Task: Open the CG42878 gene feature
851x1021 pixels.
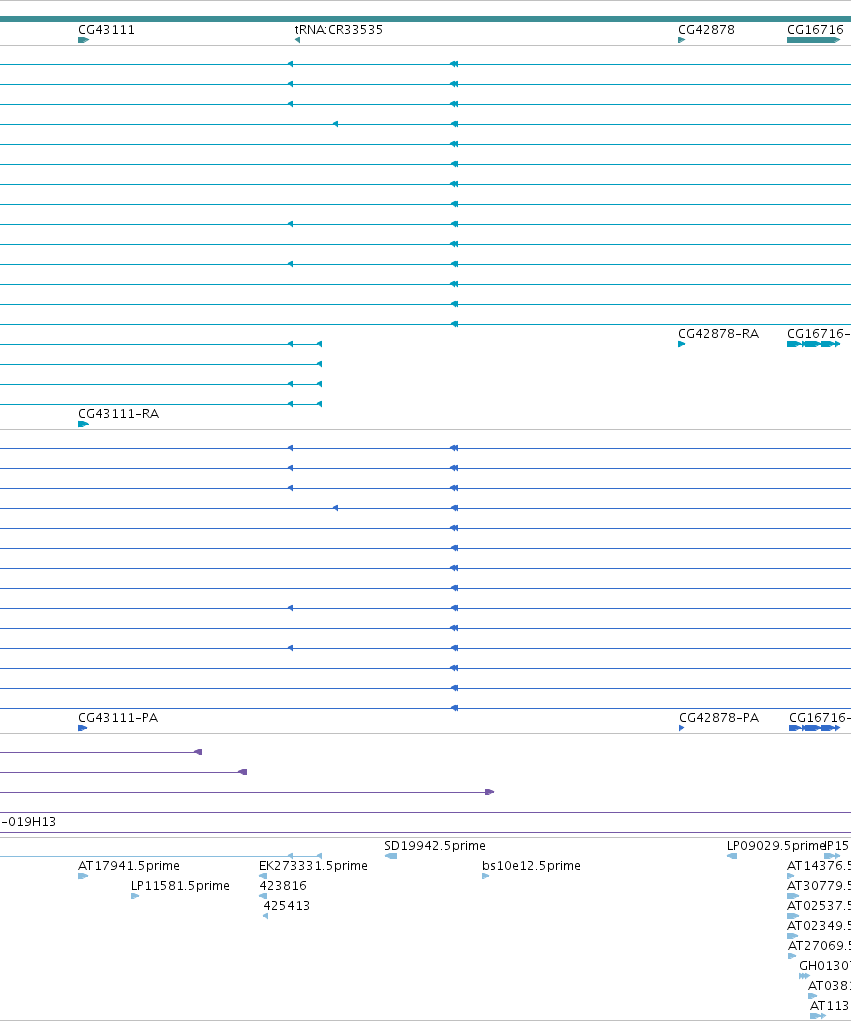Action: point(682,40)
